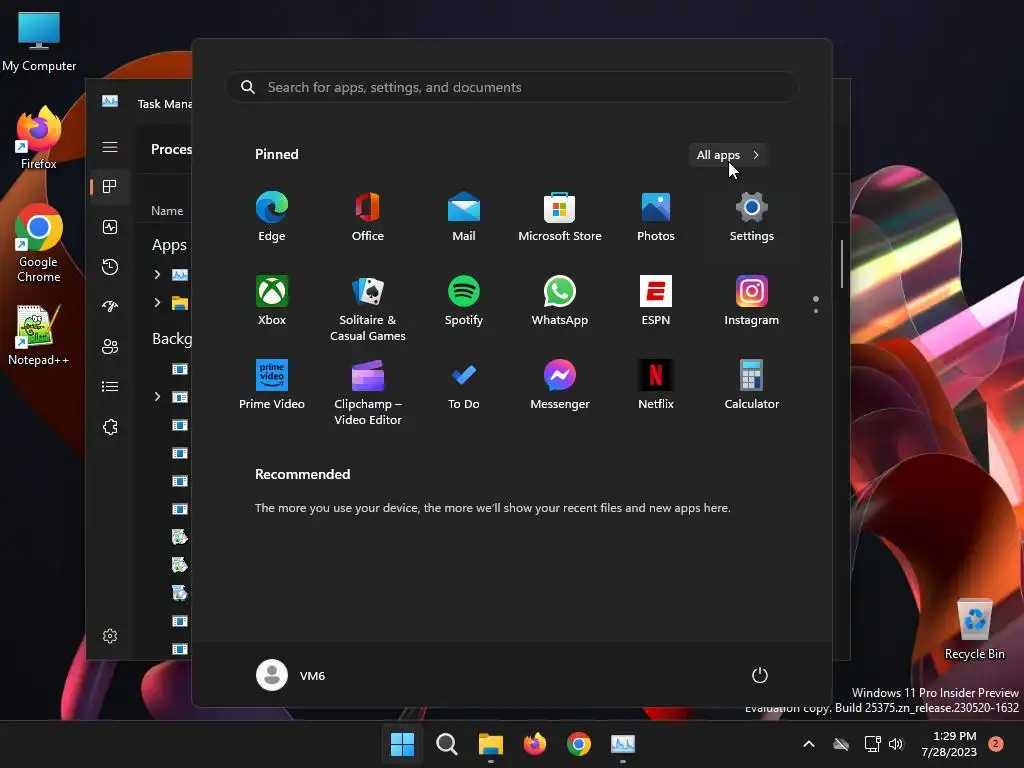Viewport: 1024px width, 768px height.
Task: Open Microsoft Store
Action: [x=560, y=217]
